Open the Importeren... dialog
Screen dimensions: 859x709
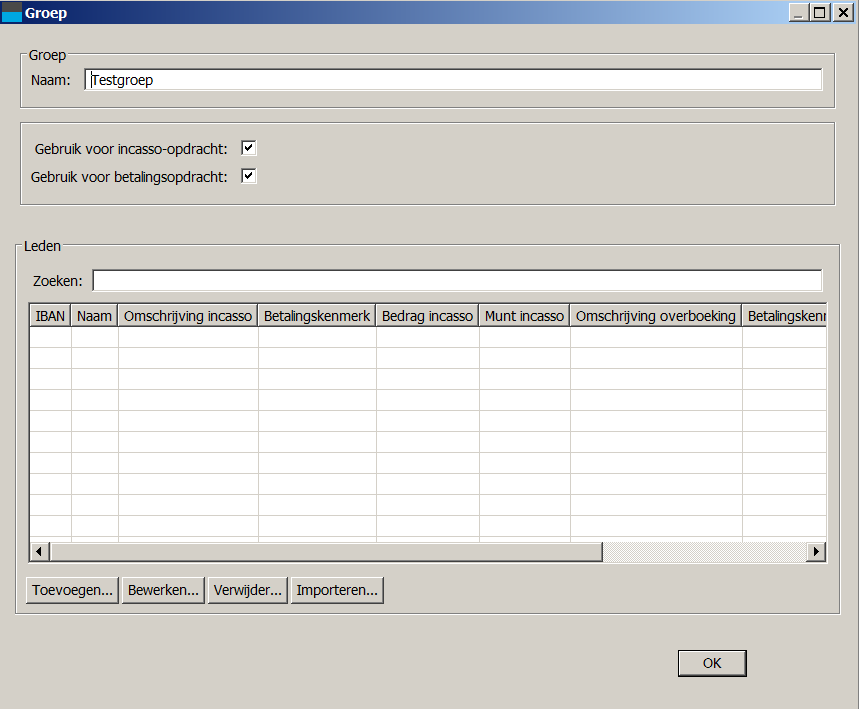(337, 590)
